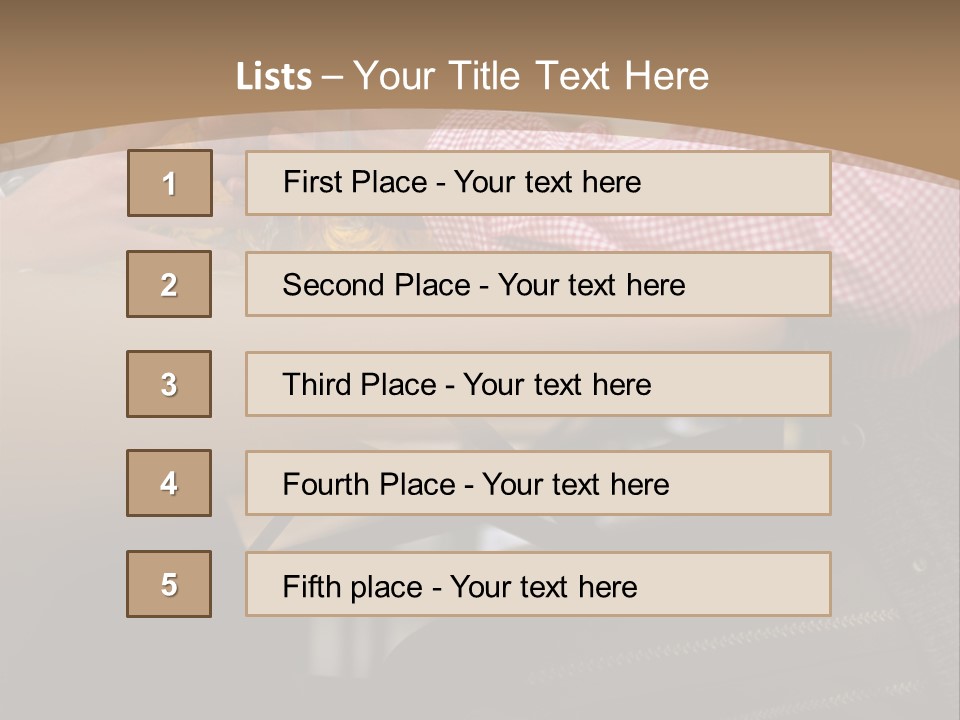Click the Fourth Place text bar
Image resolution: width=960 pixels, height=720 pixels.
coord(538,484)
